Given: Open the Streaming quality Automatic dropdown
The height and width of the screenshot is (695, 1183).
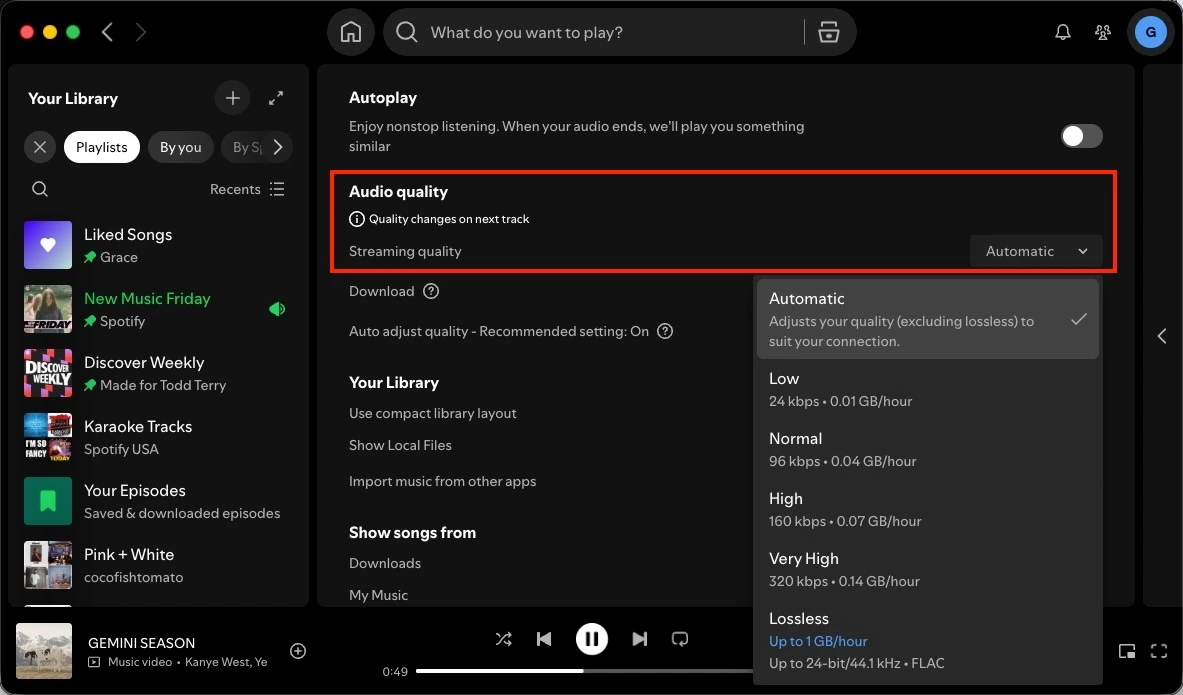Looking at the screenshot, I should (x=1036, y=251).
